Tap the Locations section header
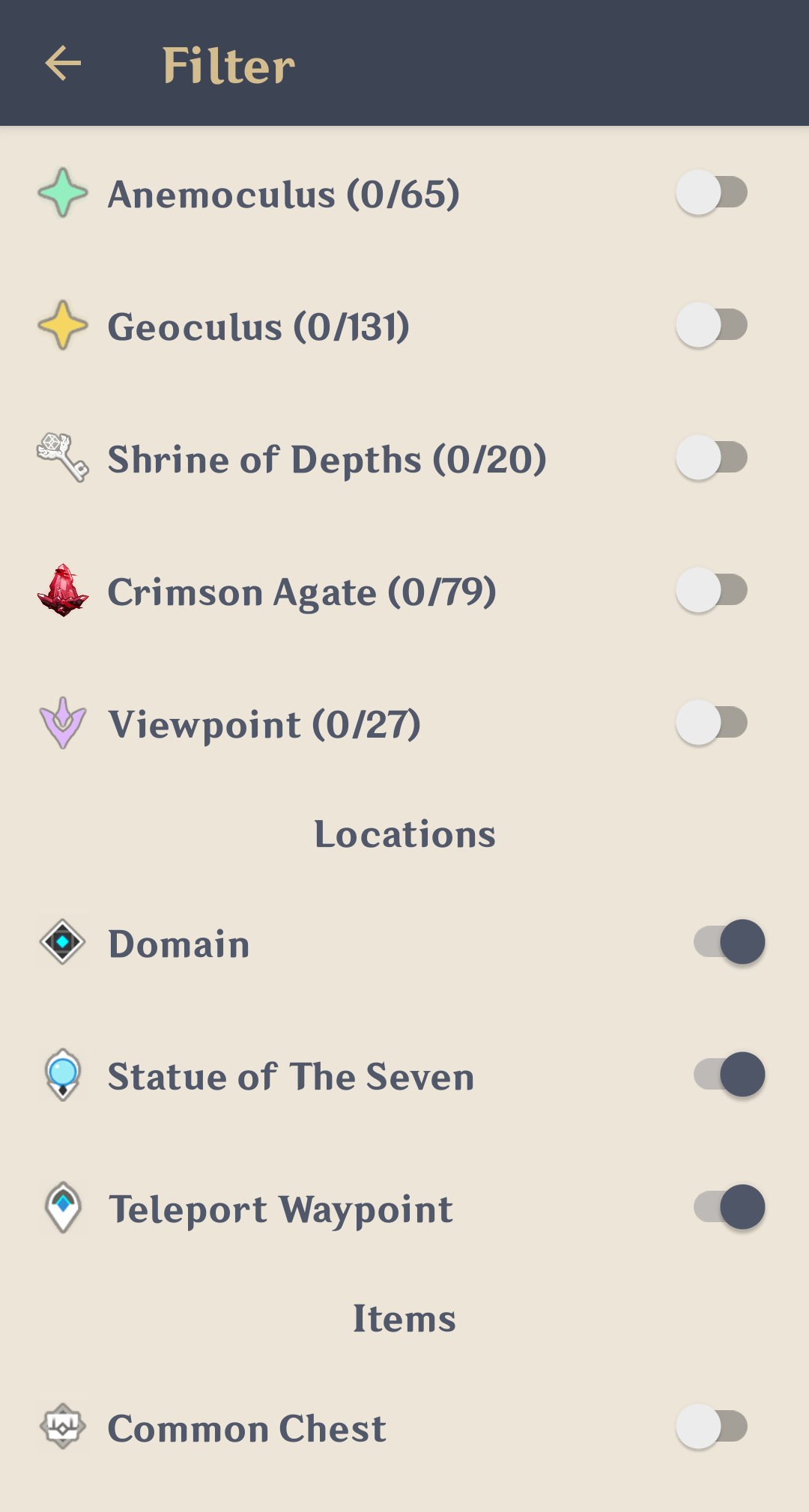 pos(404,834)
